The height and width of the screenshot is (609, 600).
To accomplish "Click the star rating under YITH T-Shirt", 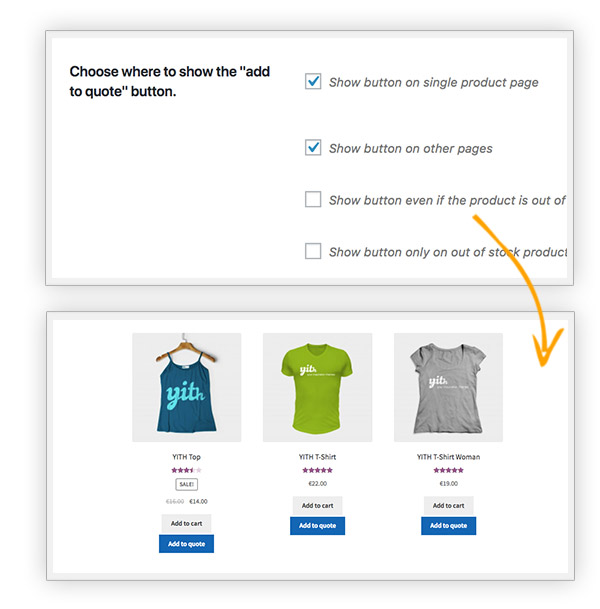I will (317, 470).
